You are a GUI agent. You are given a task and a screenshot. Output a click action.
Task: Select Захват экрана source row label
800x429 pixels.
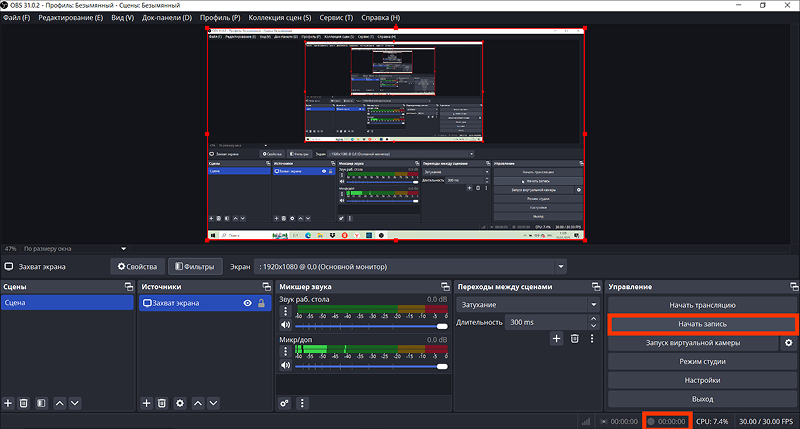pyautogui.click(x=176, y=303)
